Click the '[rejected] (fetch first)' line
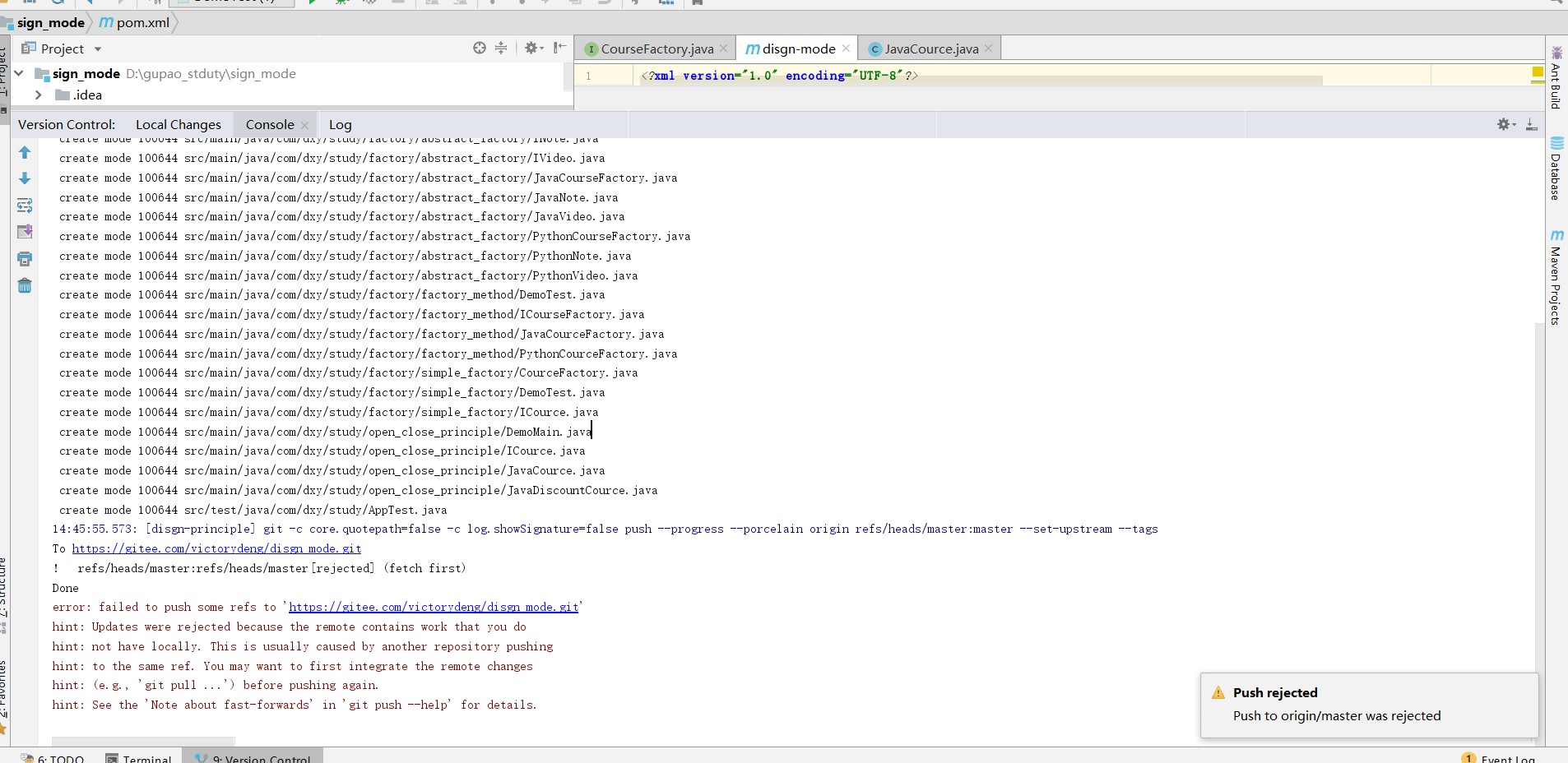This screenshot has width=1568, height=763. (x=259, y=568)
